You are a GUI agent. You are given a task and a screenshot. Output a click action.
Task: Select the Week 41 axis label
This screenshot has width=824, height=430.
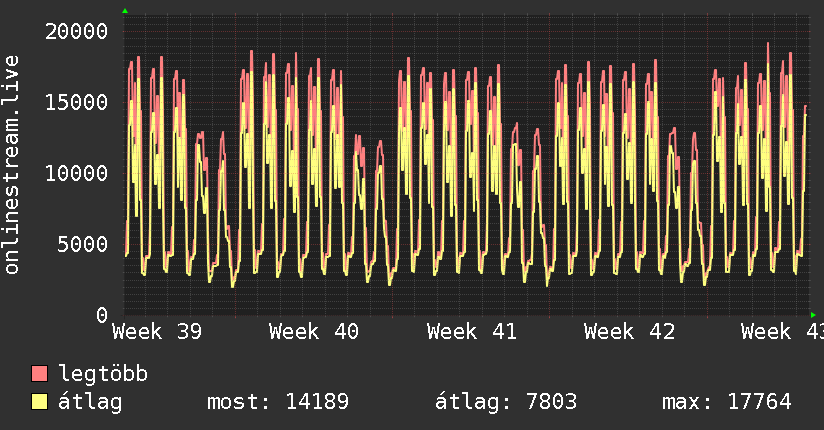[472, 332]
